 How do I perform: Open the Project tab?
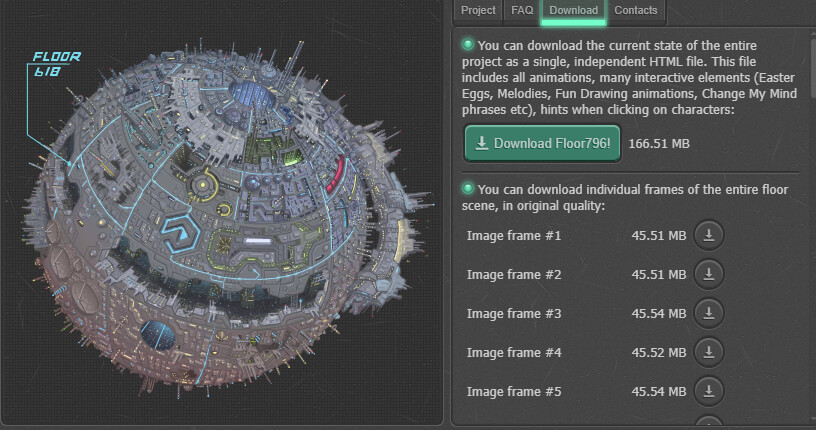(478, 10)
